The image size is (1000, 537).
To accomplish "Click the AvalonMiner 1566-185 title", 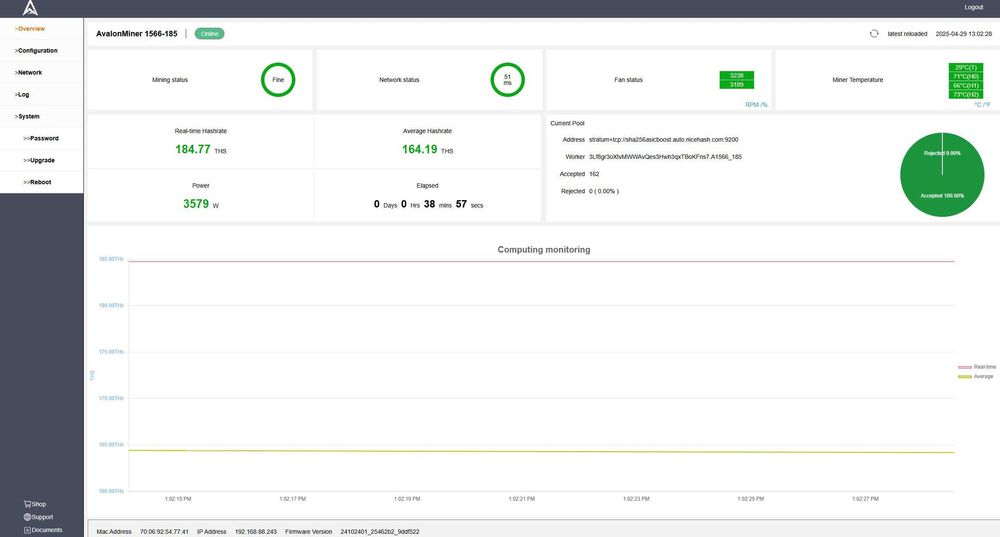I will [x=136, y=34].
